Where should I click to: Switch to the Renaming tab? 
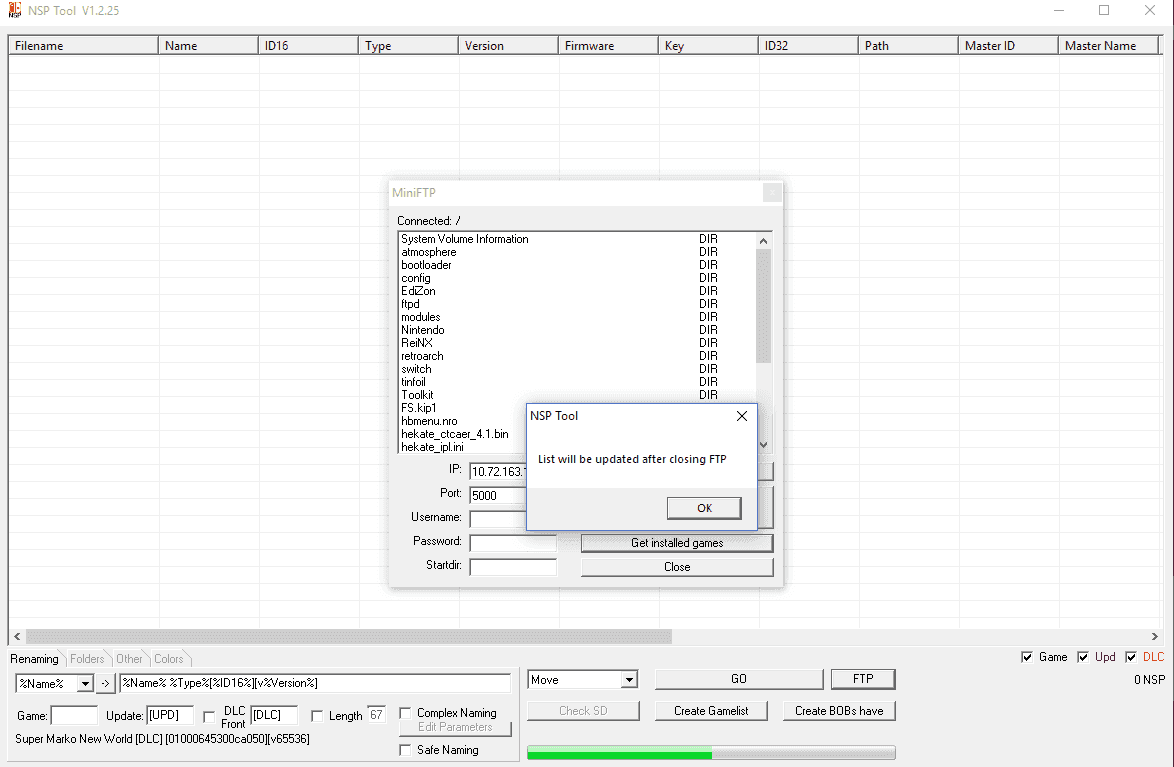tap(34, 659)
